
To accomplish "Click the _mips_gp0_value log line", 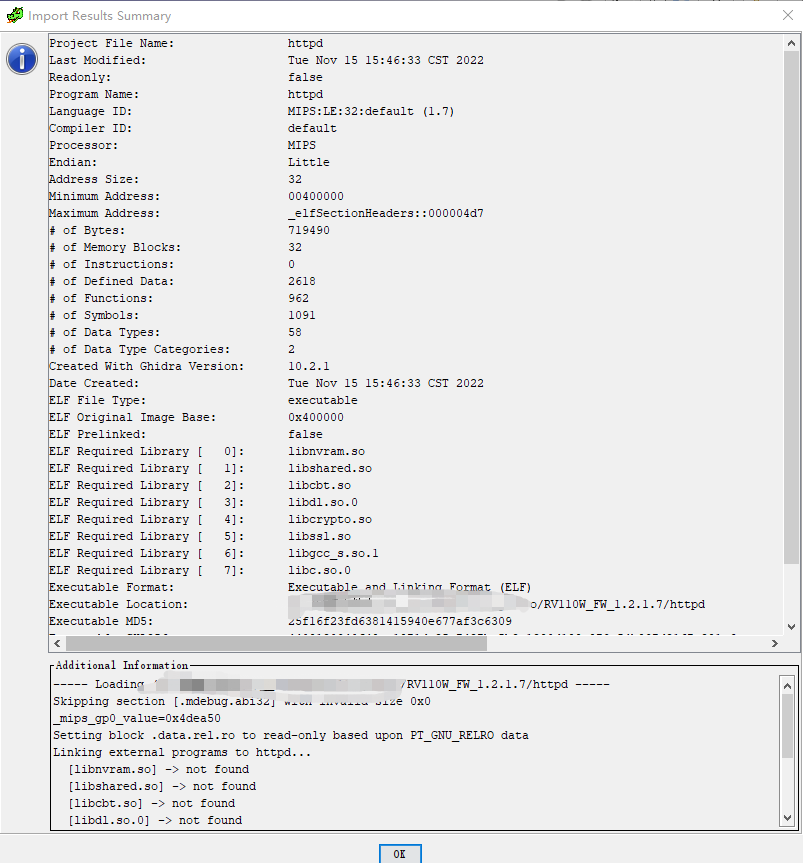I will (x=137, y=718).
